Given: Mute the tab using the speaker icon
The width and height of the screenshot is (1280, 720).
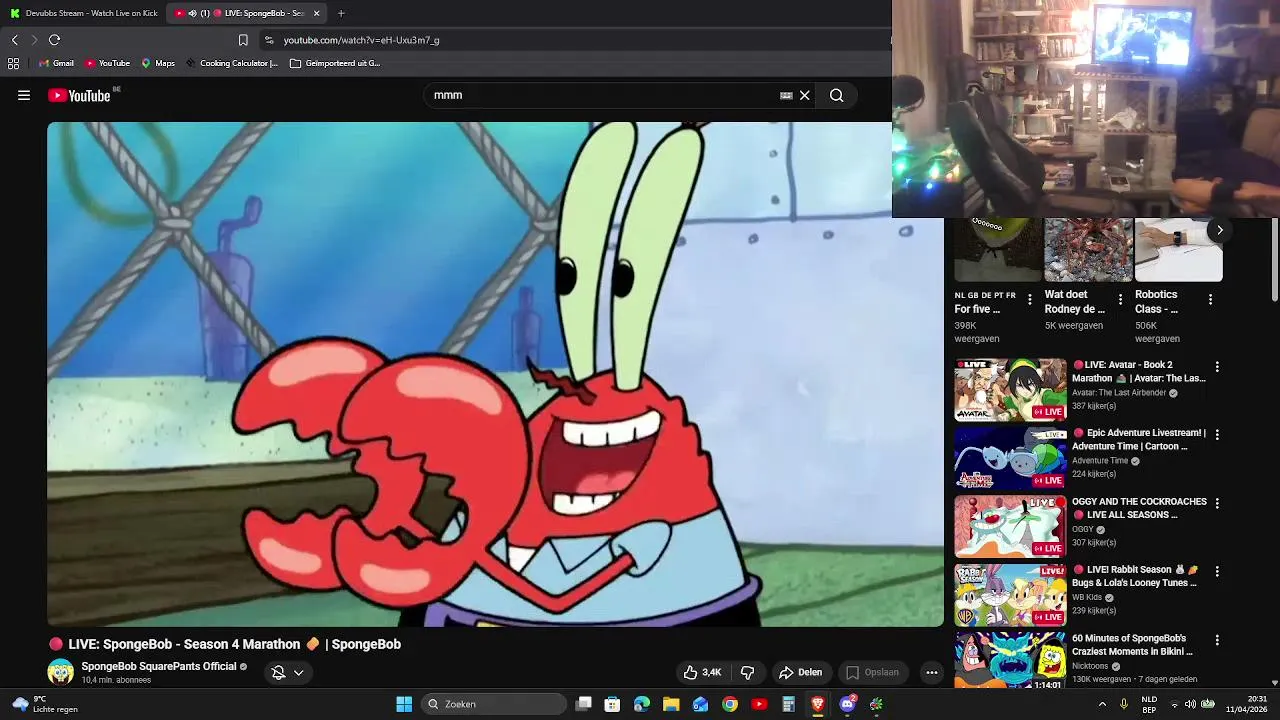Looking at the screenshot, I should coord(192,13).
